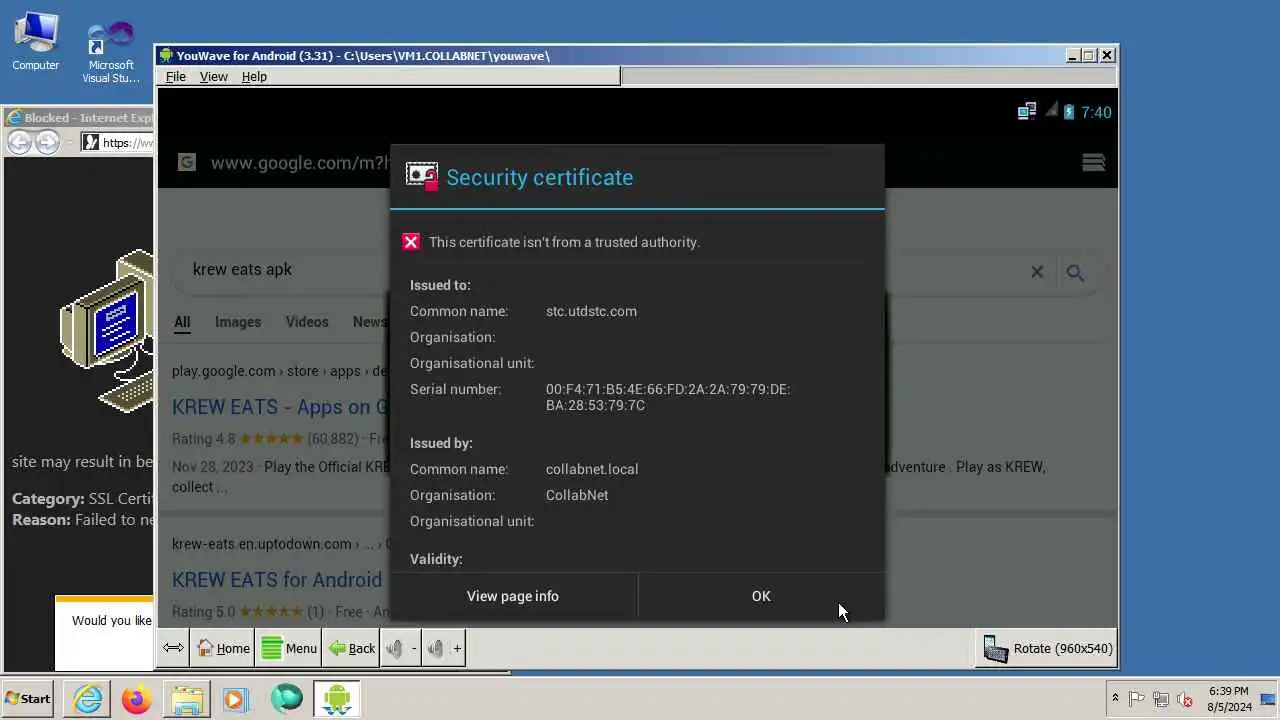
Task: Click the certificate serial number value
Action: tap(668, 397)
